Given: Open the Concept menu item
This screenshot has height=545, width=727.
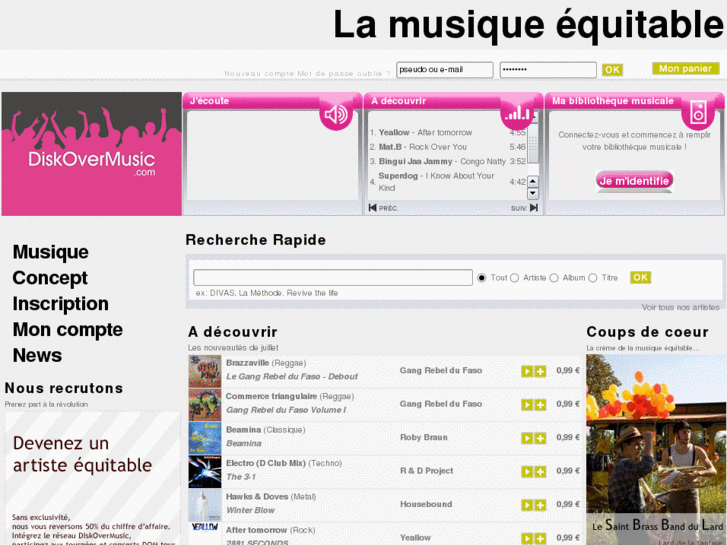Looking at the screenshot, I should tap(50, 278).
